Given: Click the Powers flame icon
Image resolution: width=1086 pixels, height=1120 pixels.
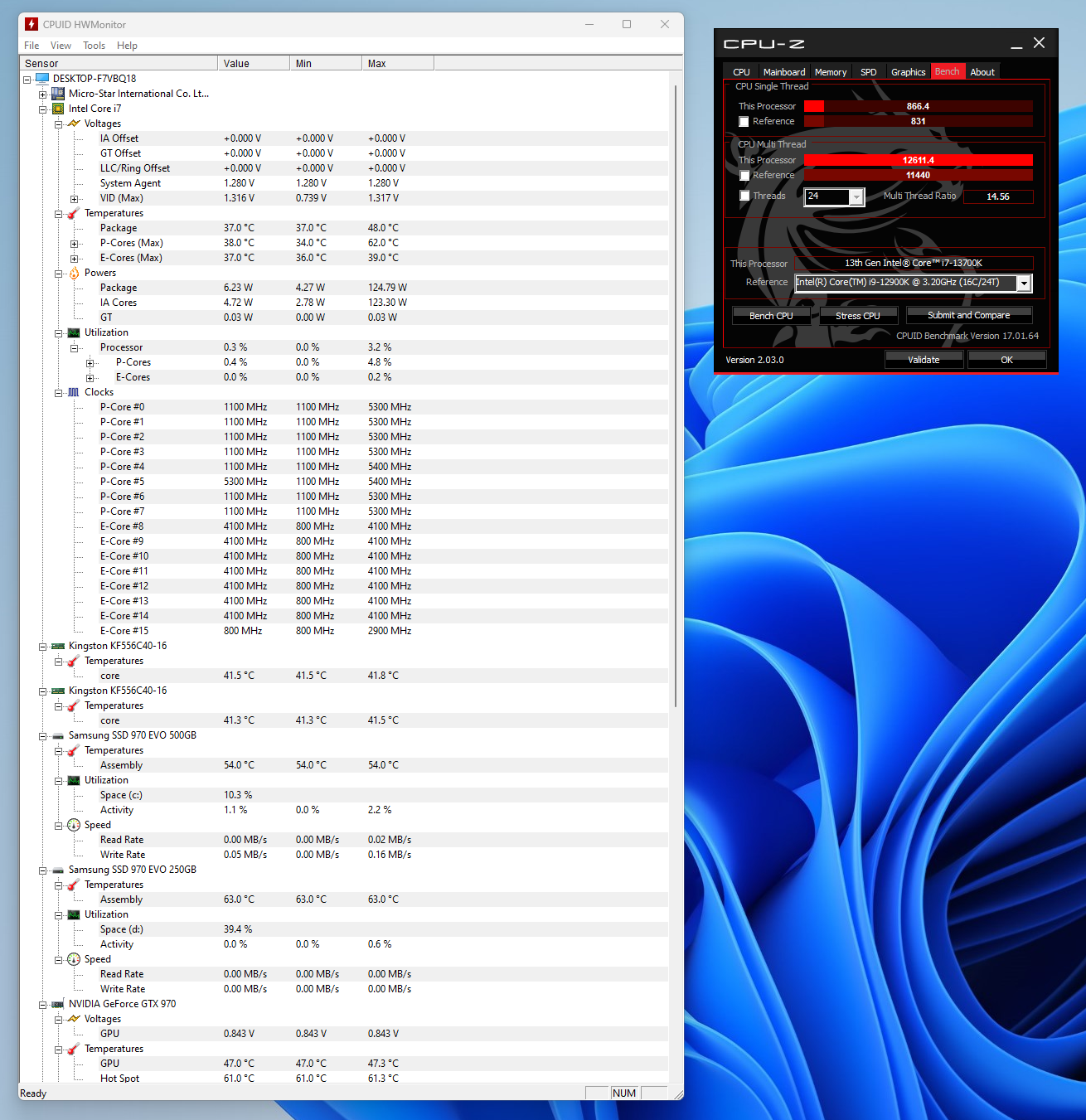Looking at the screenshot, I should 74,273.
